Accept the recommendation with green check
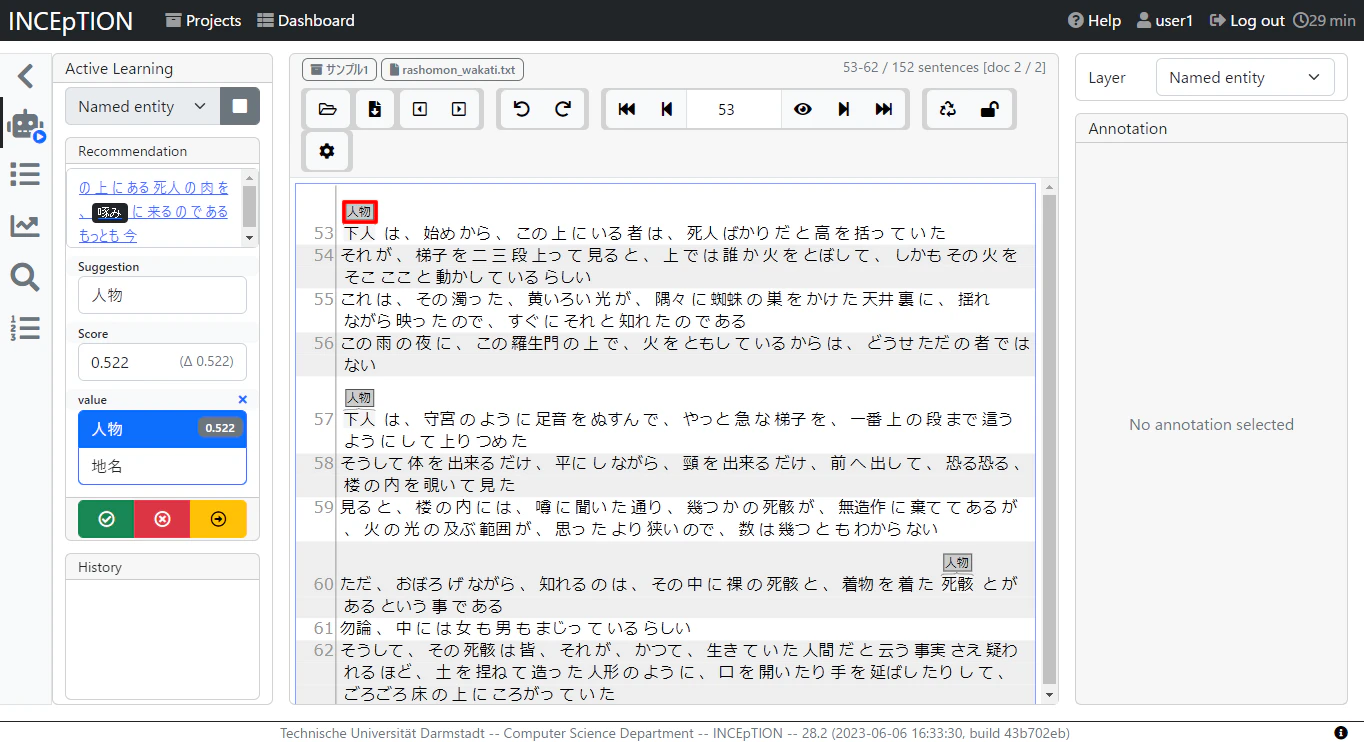 [106, 519]
